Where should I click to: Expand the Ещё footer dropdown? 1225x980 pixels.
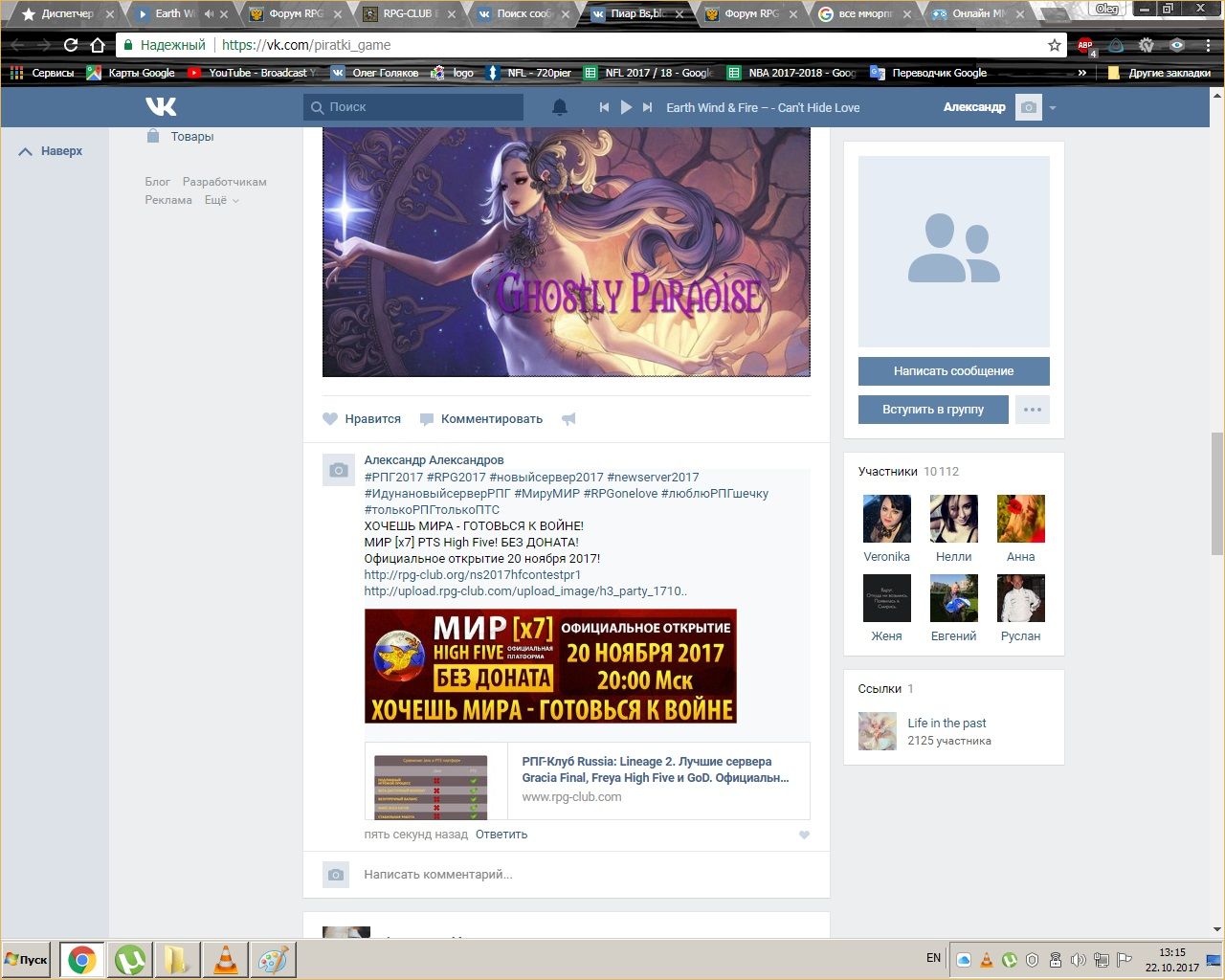click(x=221, y=200)
